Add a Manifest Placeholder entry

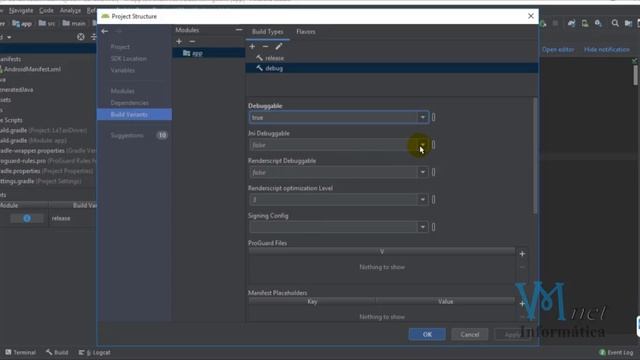pyautogui.click(x=522, y=304)
